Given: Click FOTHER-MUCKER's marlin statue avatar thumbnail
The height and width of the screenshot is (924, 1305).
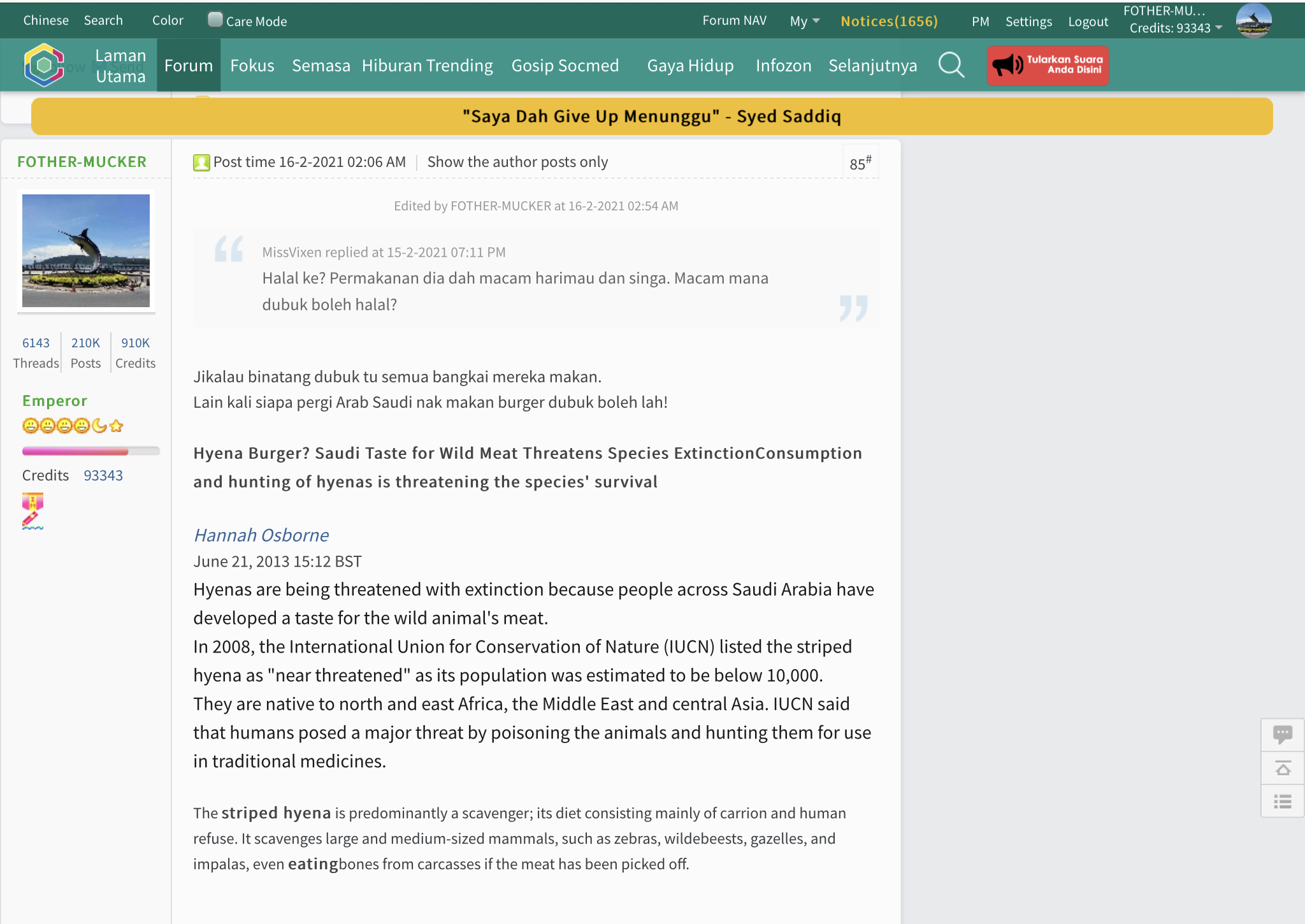Looking at the screenshot, I should click(86, 250).
